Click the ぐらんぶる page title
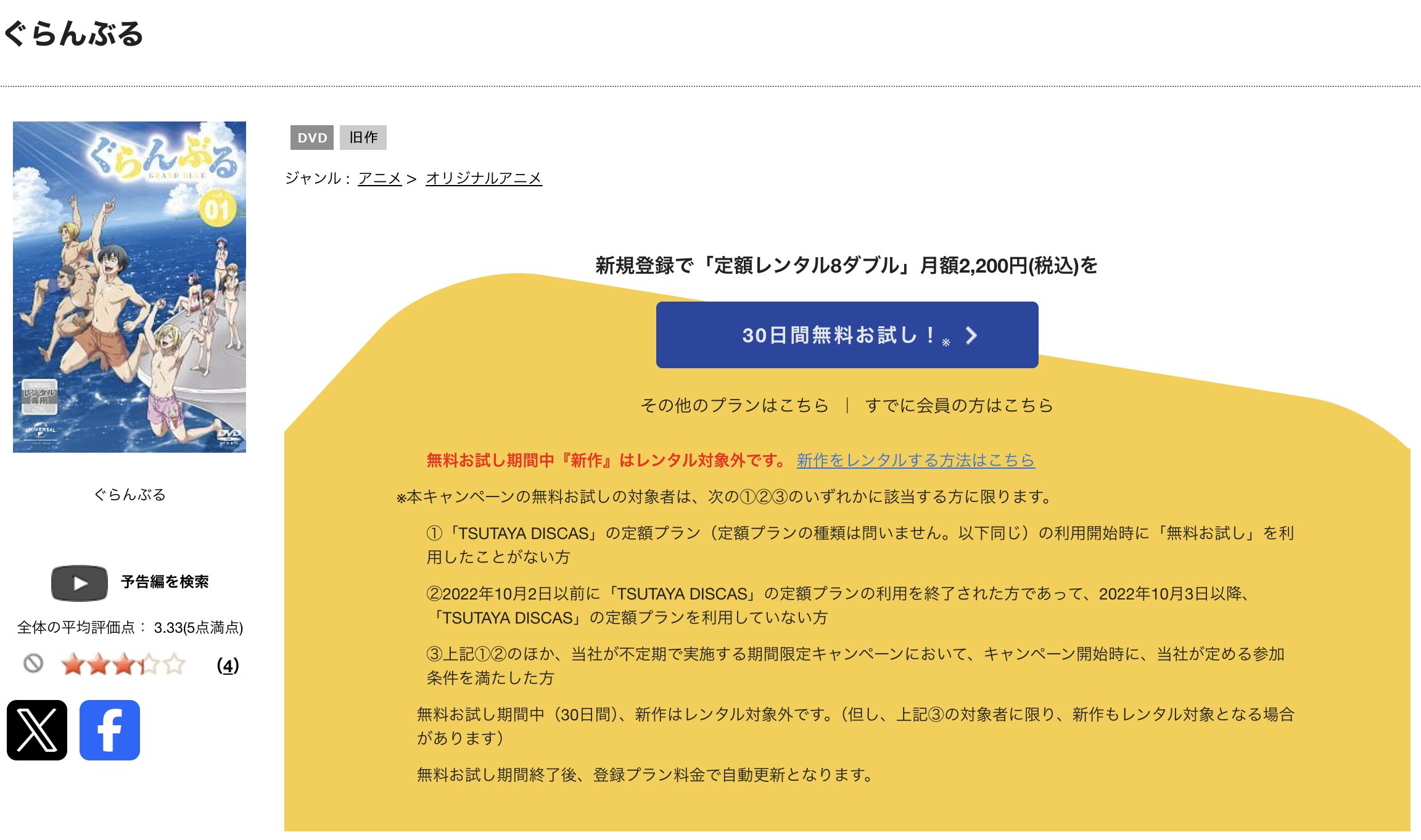The image size is (1421, 840). (73, 34)
